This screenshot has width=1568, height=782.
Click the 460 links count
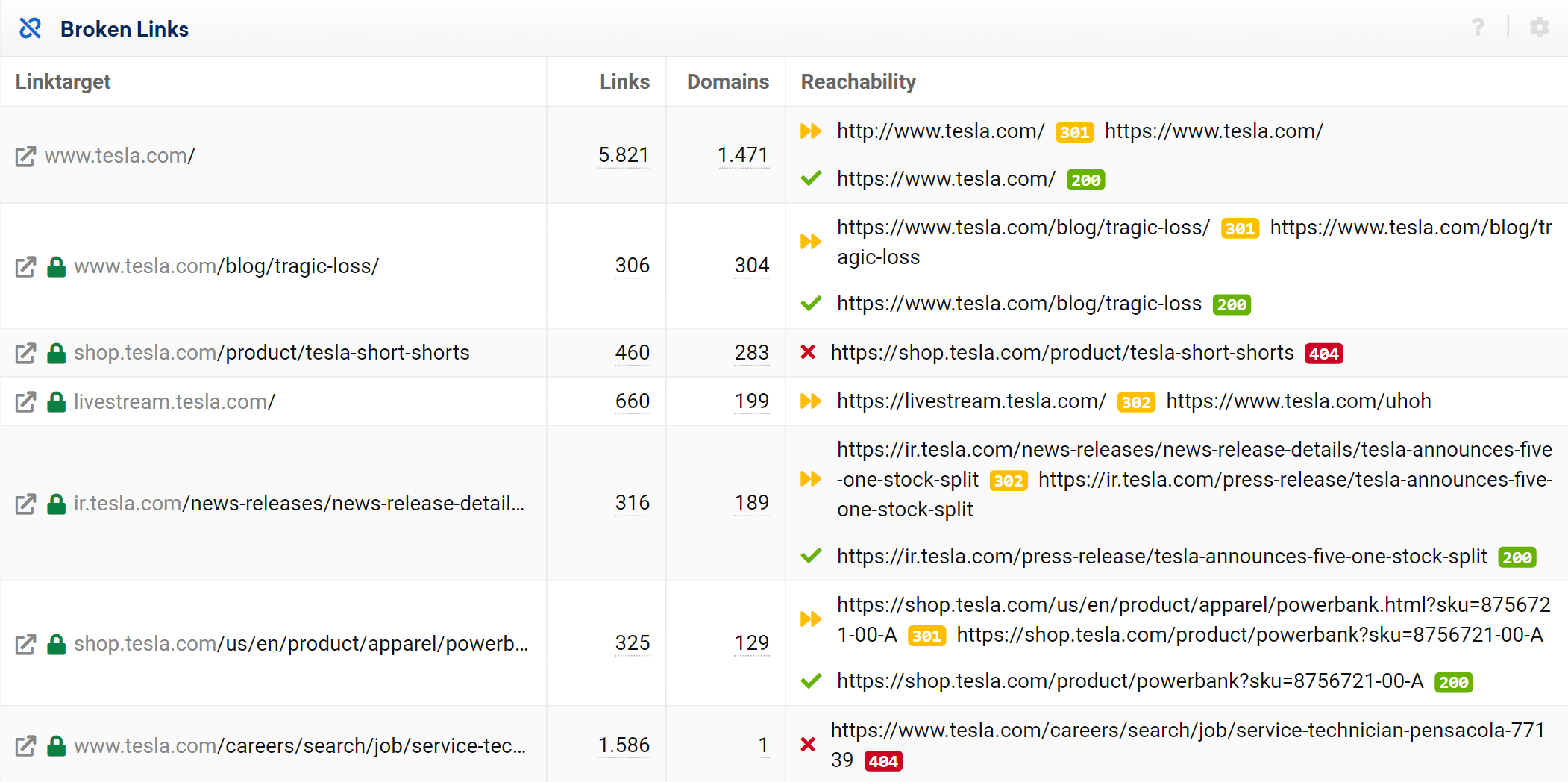click(633, 353)
